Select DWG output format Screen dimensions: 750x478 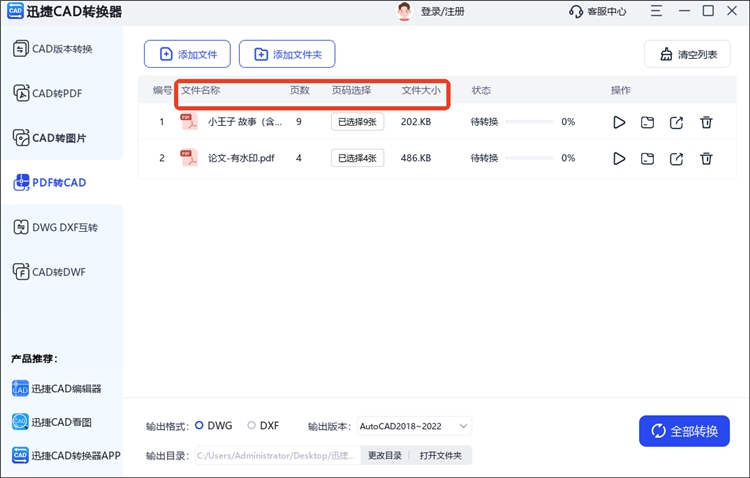click(x=214, y=425)
